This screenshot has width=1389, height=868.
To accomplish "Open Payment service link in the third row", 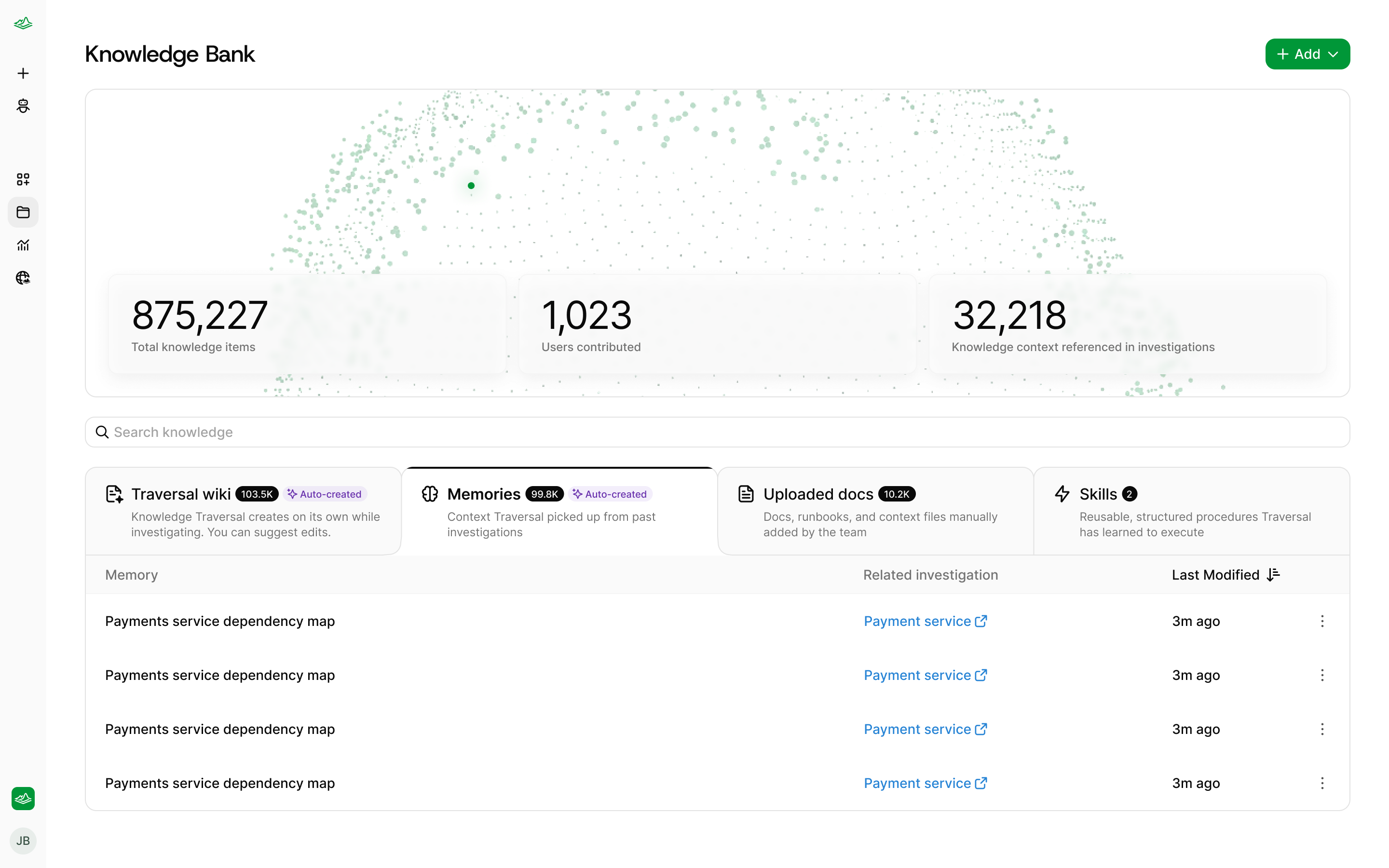I will tap(925, 729).
